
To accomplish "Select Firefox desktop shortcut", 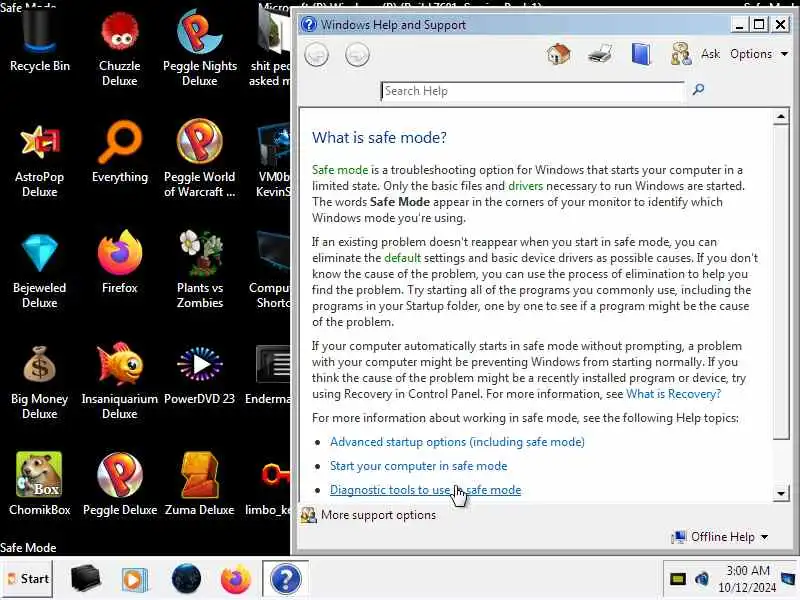I will 120,263.
